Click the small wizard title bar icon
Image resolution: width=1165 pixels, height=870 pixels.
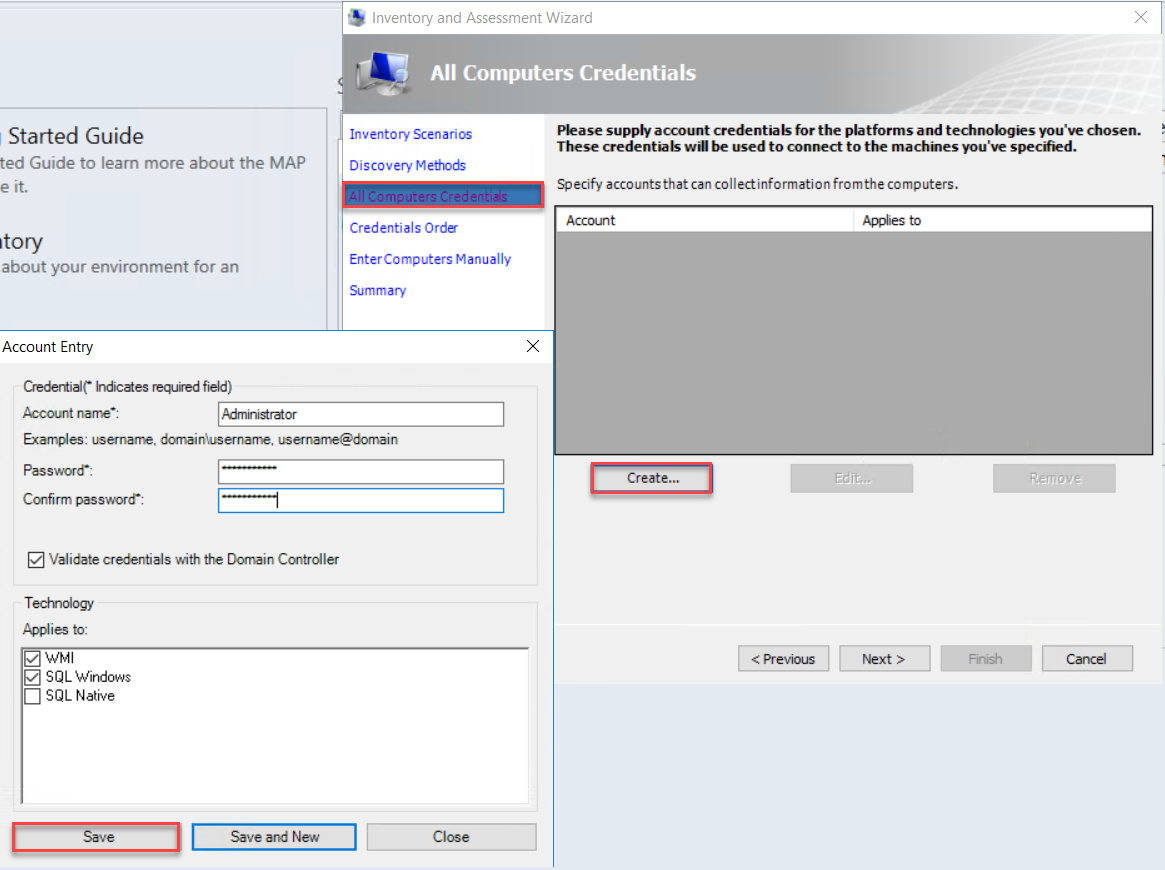click(x=357, y=18)
